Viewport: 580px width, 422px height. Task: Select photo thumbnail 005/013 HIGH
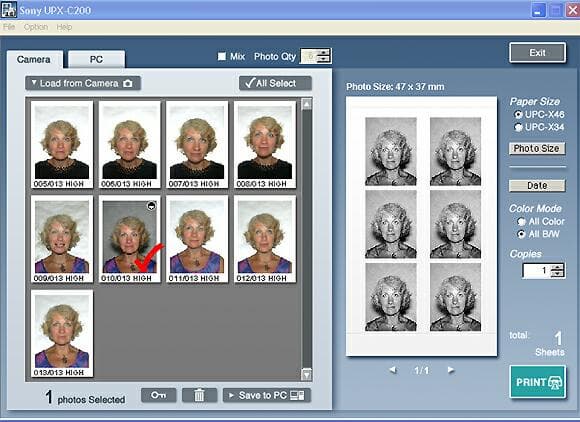(x=62, y=145)
